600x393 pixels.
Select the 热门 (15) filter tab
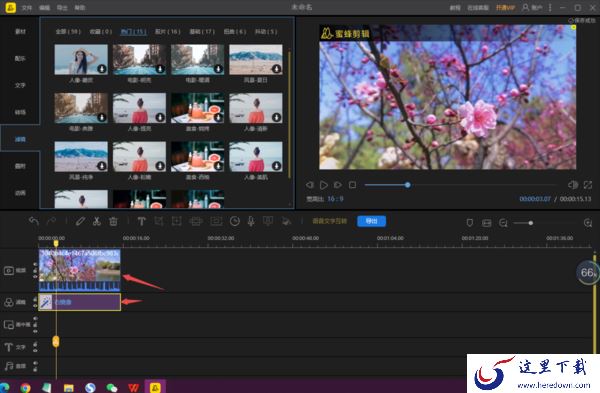(x=134, y=31)
